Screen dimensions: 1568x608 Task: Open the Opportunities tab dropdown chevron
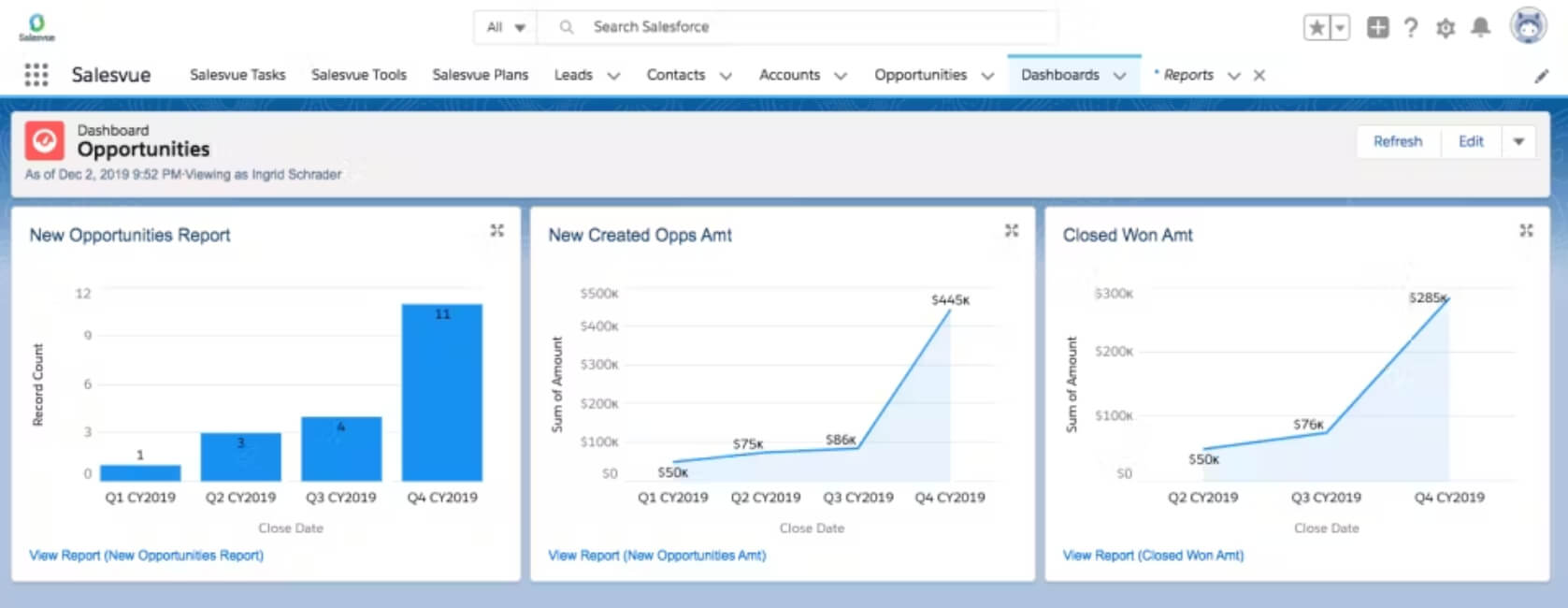pos(987,76)
